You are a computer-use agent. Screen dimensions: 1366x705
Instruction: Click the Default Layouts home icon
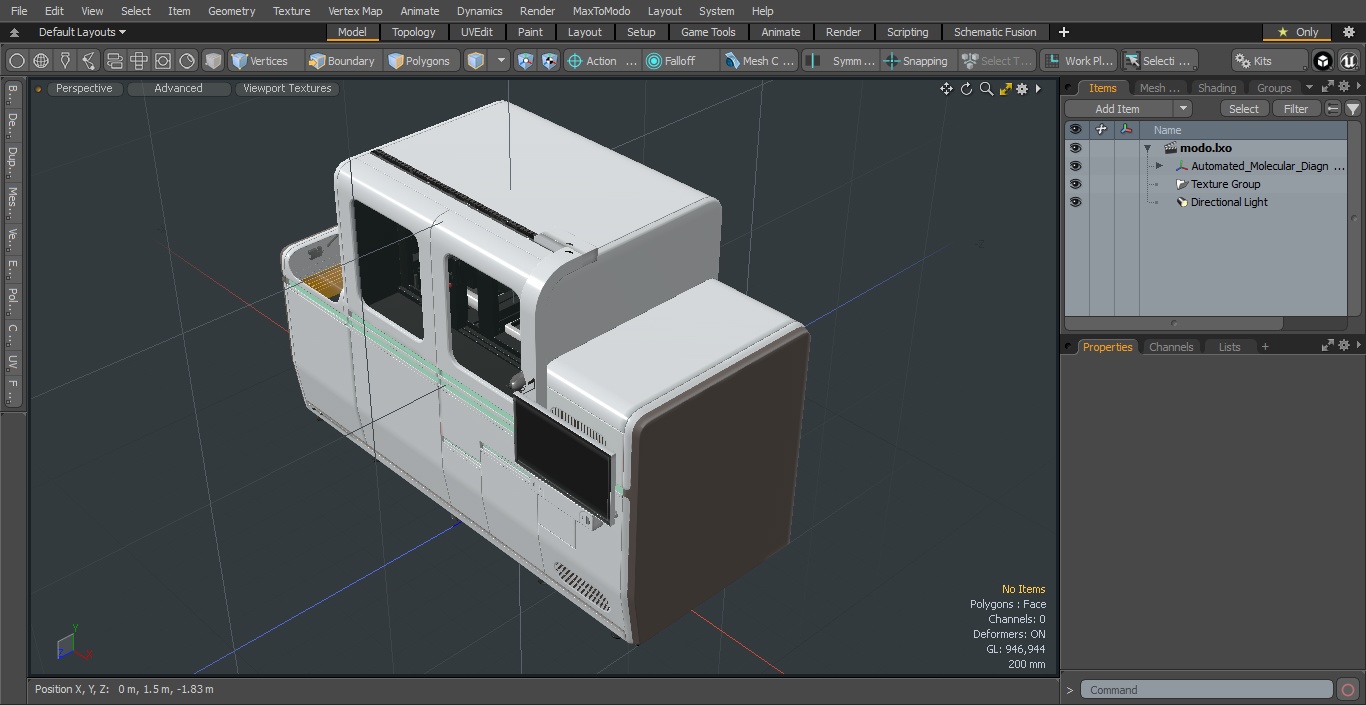click(14, 32)
